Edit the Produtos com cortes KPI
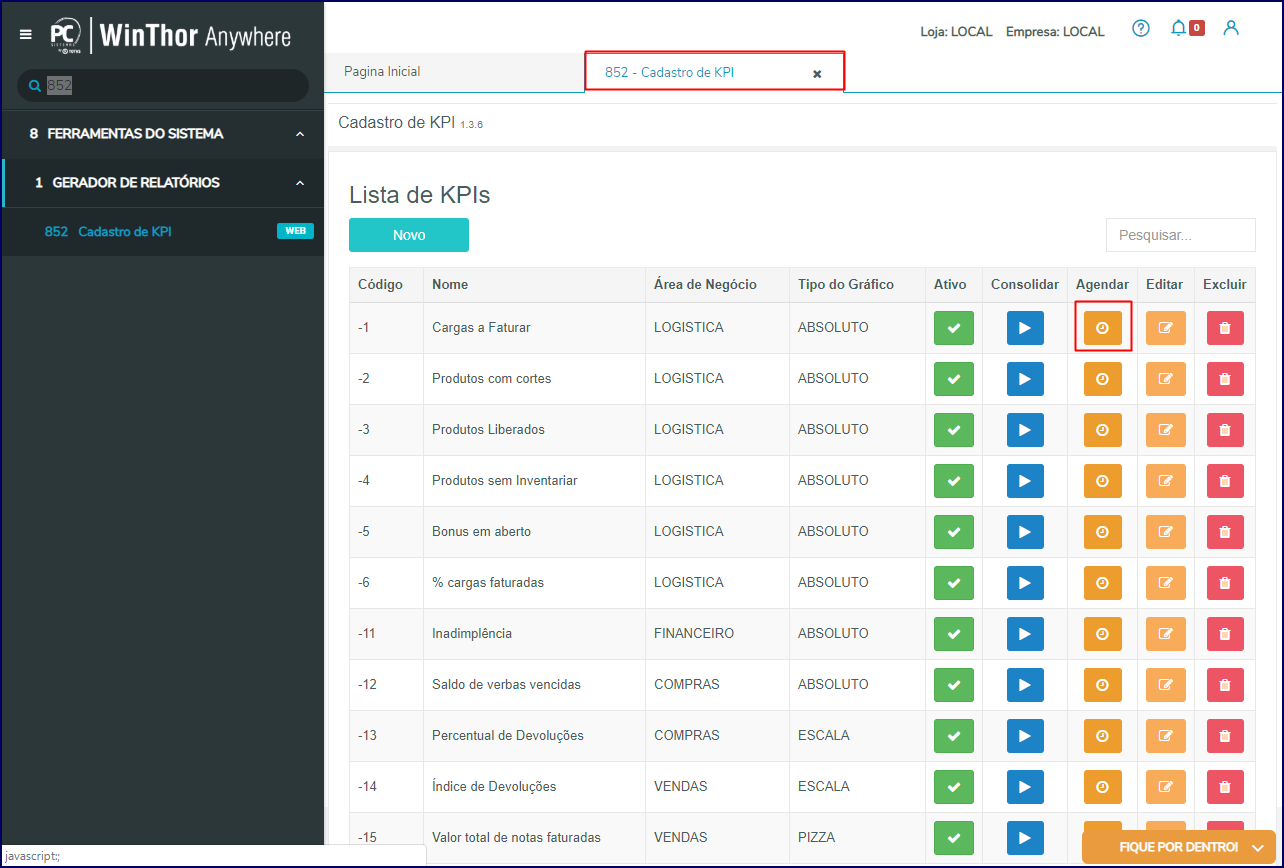This screenshot has width=1284, height=868. click(1166, 379)
